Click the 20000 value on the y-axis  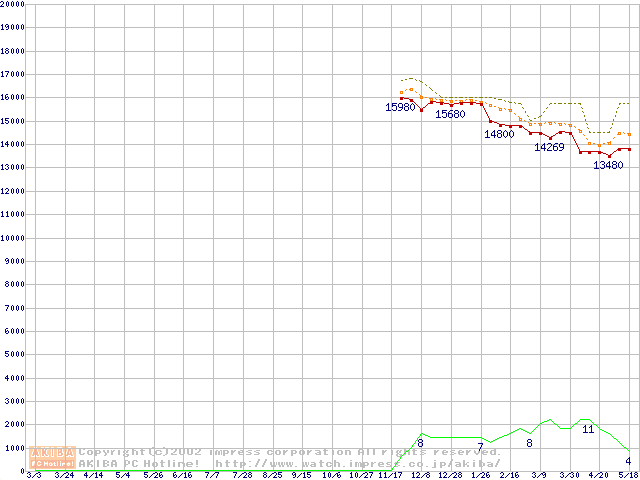point(13,4)
